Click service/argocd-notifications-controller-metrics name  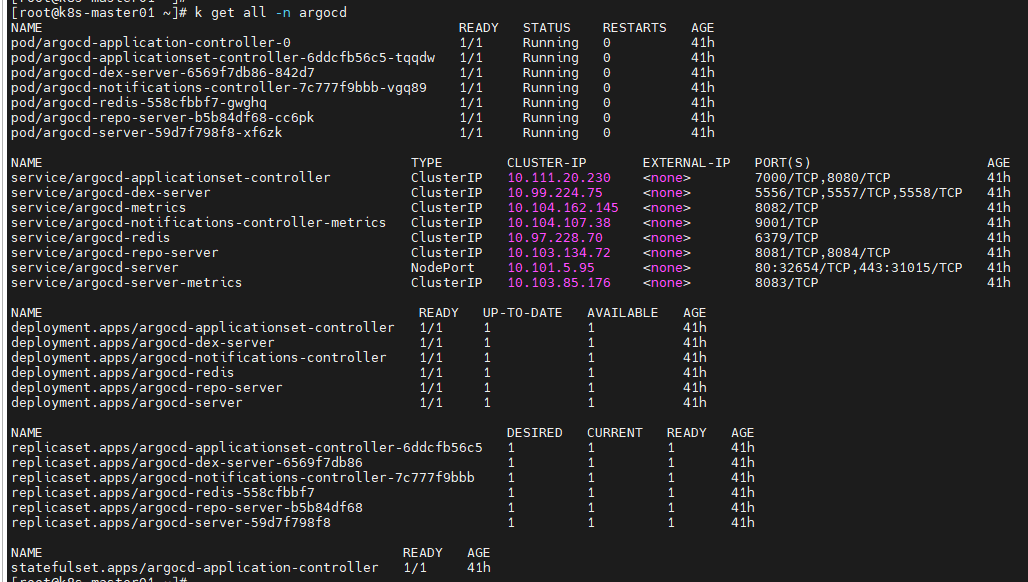(199, 223)
